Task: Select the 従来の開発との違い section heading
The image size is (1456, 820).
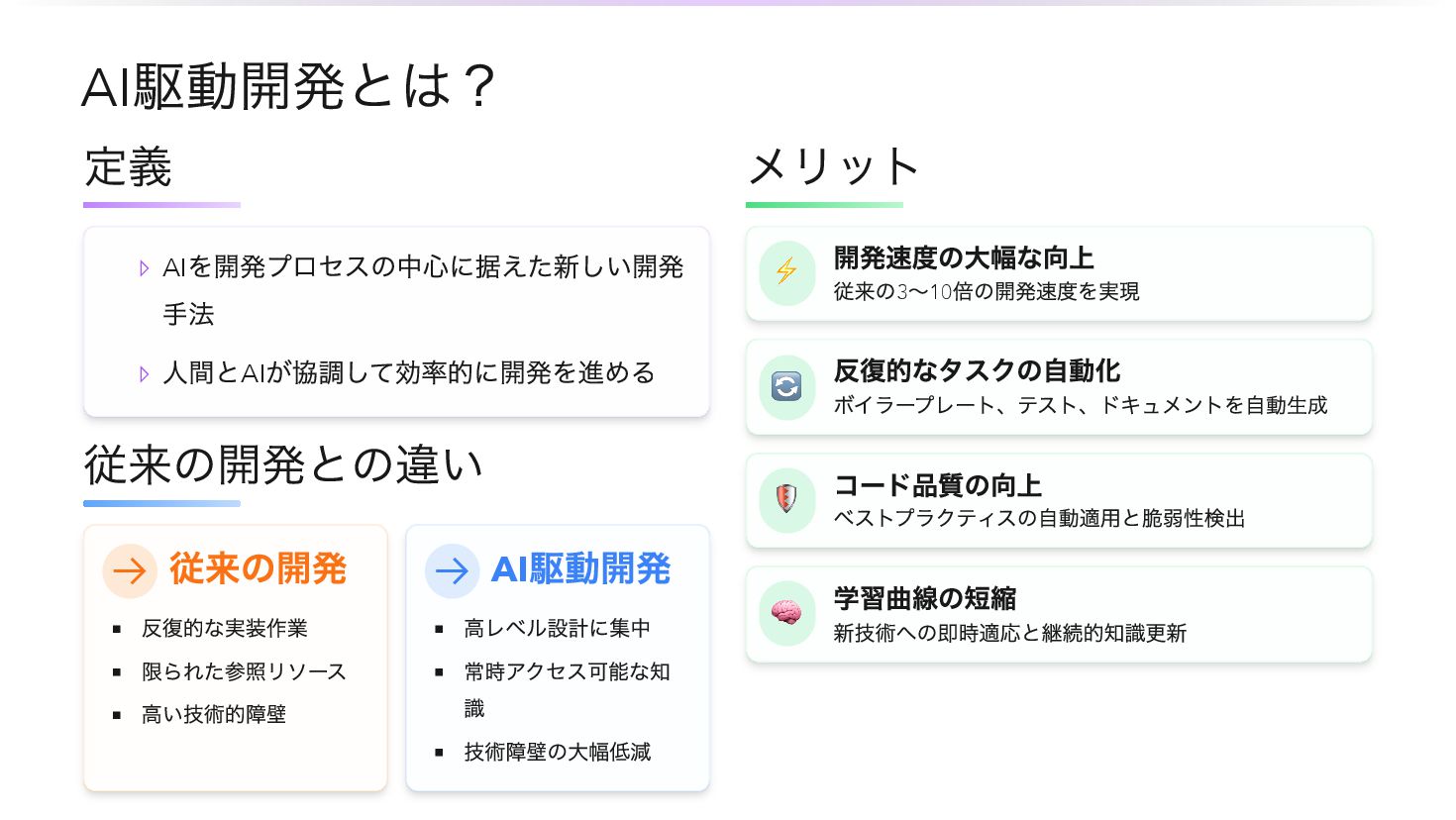Action: click(283, 464)
